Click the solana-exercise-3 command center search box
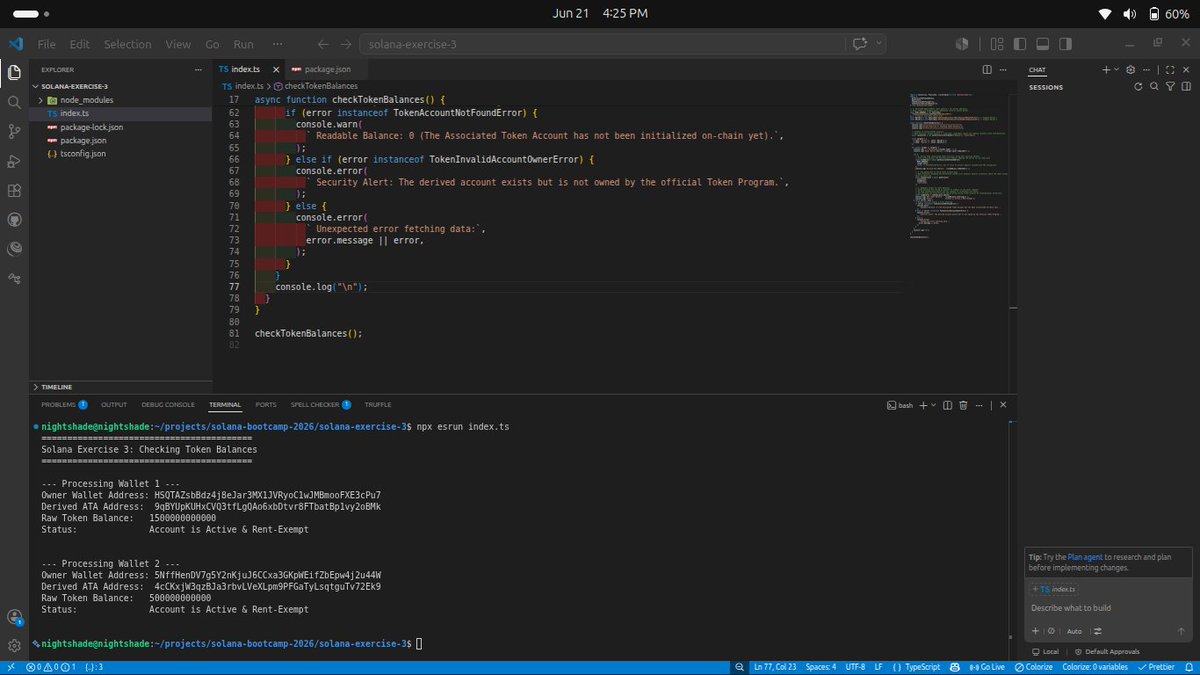Screen dimensions: 1200x675 coord(604,44)
